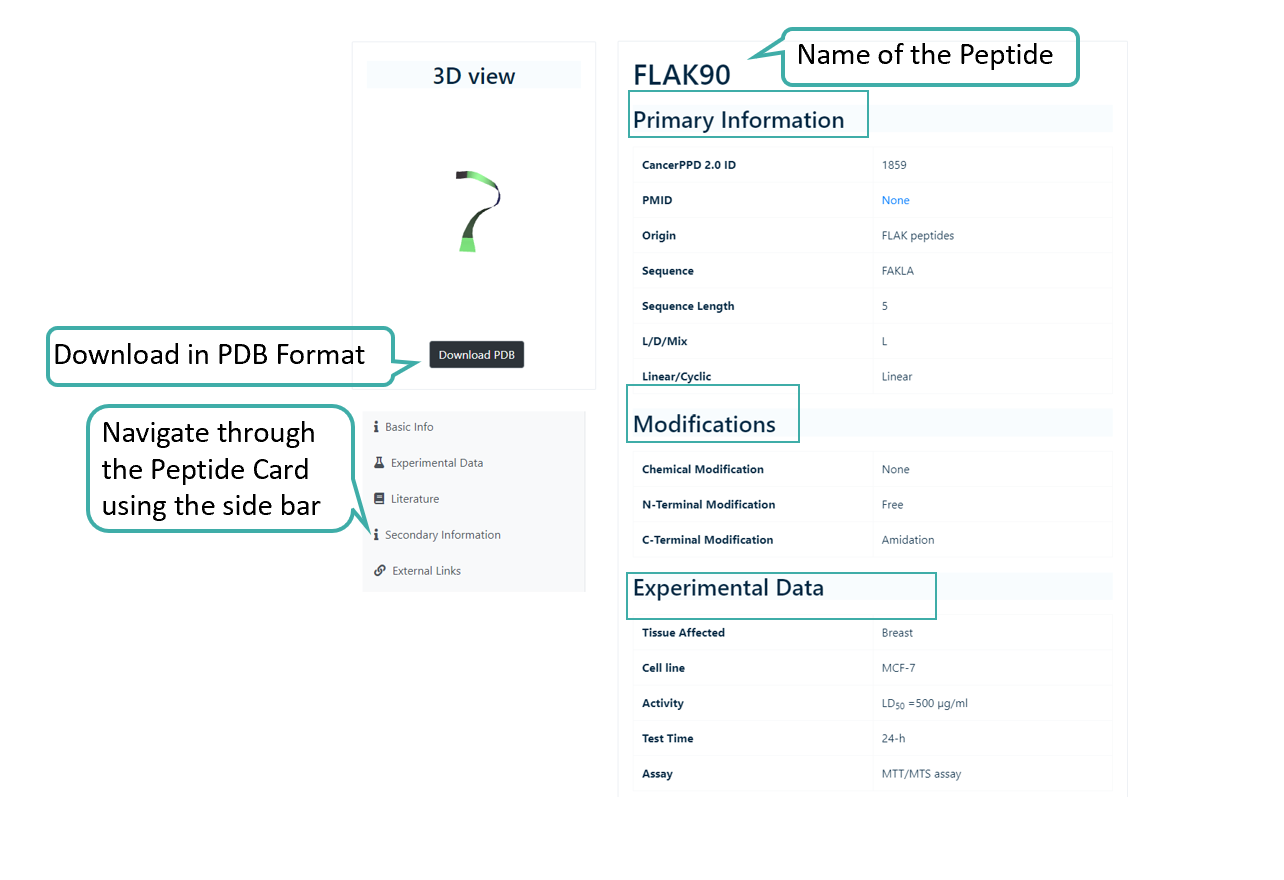Click the chain-link icon for External Links
Viewport: 1284px width, 880px height.
click(x=380, y=571)
